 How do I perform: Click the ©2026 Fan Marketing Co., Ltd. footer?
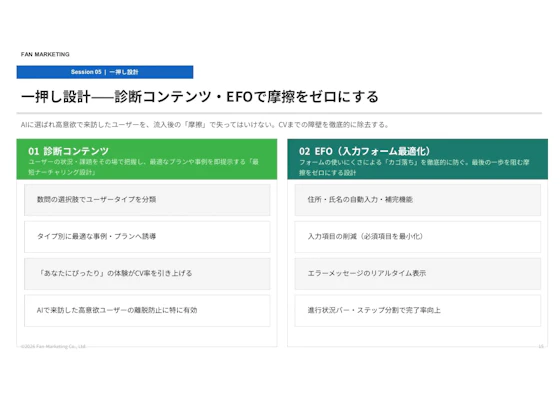(x=53, y=346)
